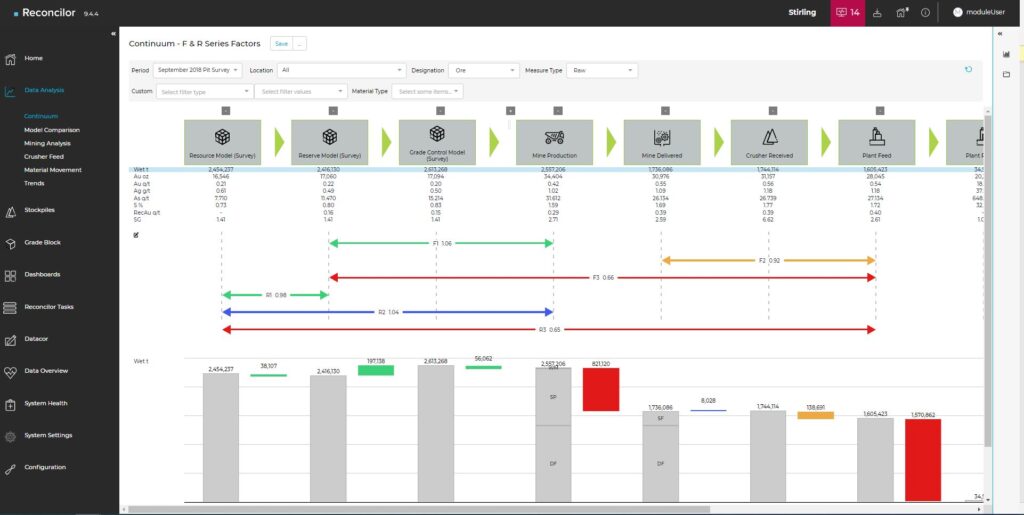The image size is (1024, 515).
Task: Toggle collapse button above Plant Feed node
Action: [880, 110]
